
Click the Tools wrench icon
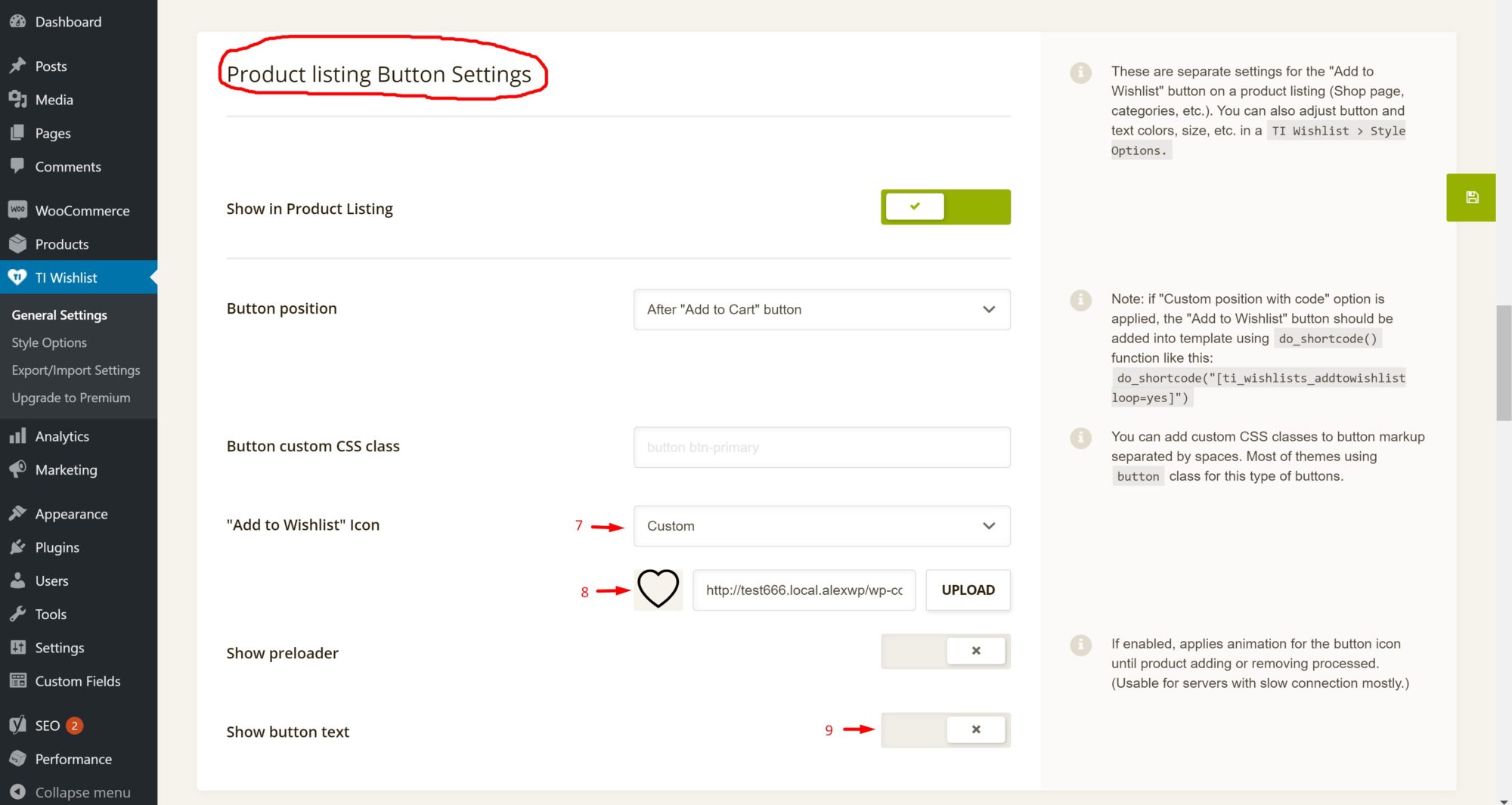click(17, 614)
